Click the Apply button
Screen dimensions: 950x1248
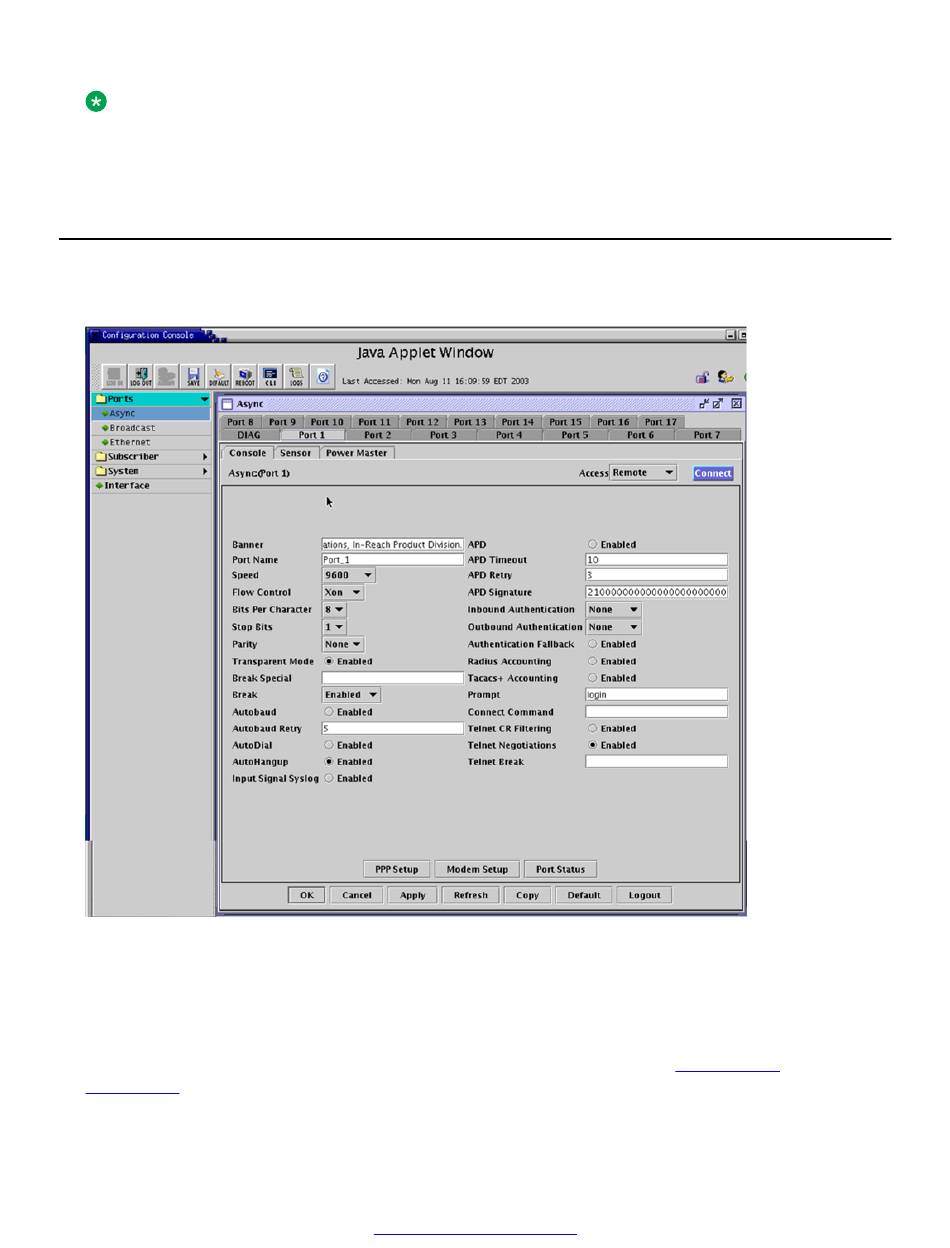click(413, 895)
